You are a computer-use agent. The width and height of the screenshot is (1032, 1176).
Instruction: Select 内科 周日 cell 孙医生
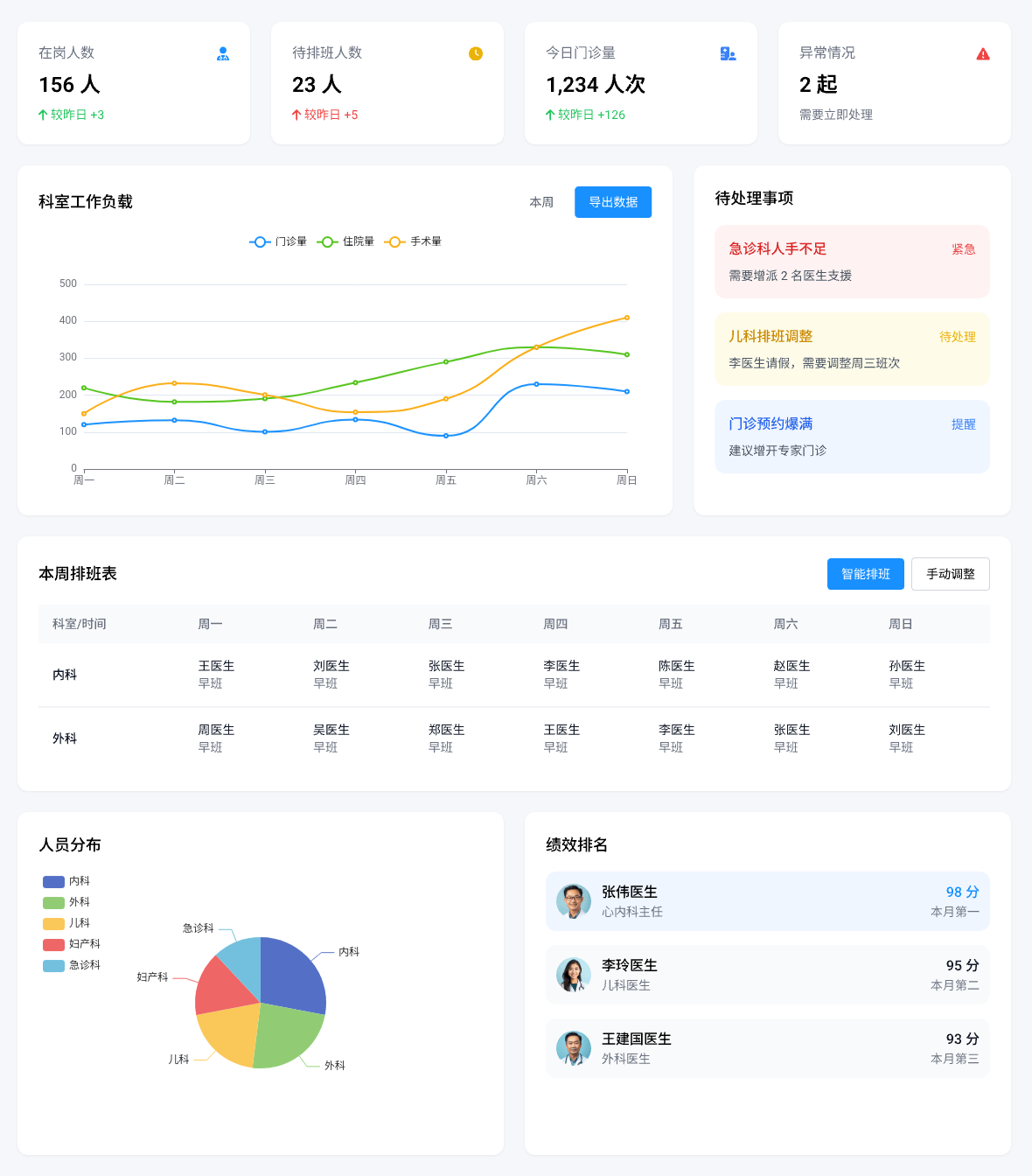(x=907, y=675)
